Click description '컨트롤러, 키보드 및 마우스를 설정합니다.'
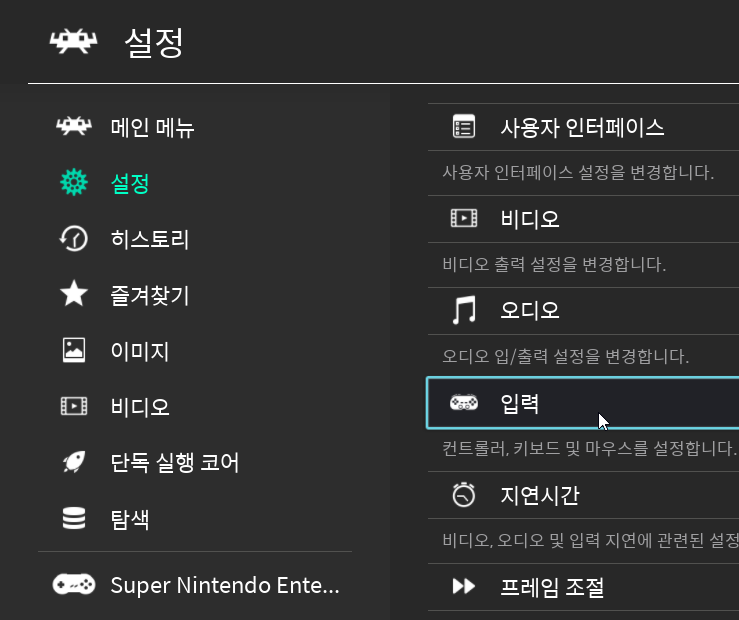This screenshot has height=620, width=739. (589, 448)
